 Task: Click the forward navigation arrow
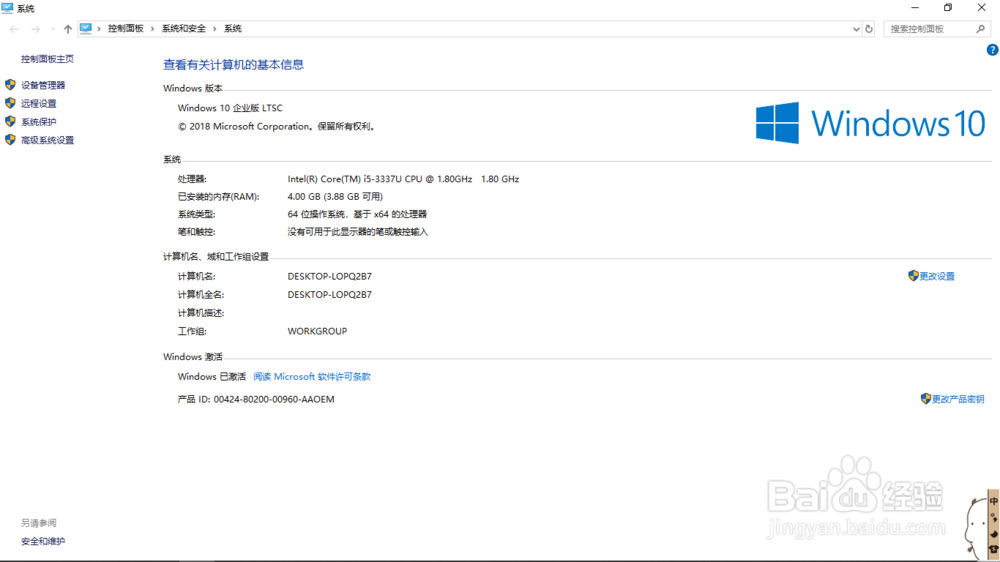click(35, 29)
